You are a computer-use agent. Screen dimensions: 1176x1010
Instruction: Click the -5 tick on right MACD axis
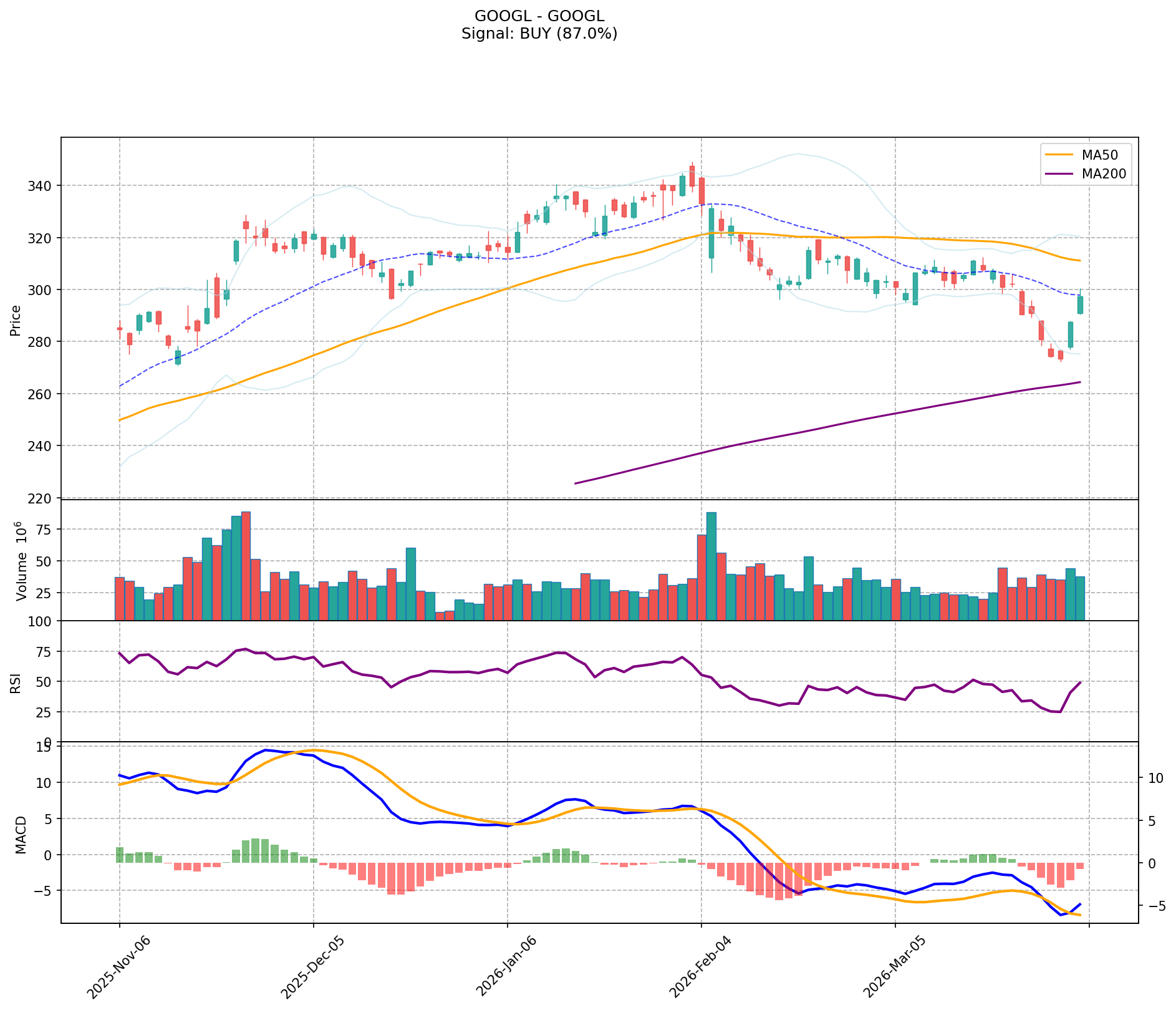[x=1154, y=906]
